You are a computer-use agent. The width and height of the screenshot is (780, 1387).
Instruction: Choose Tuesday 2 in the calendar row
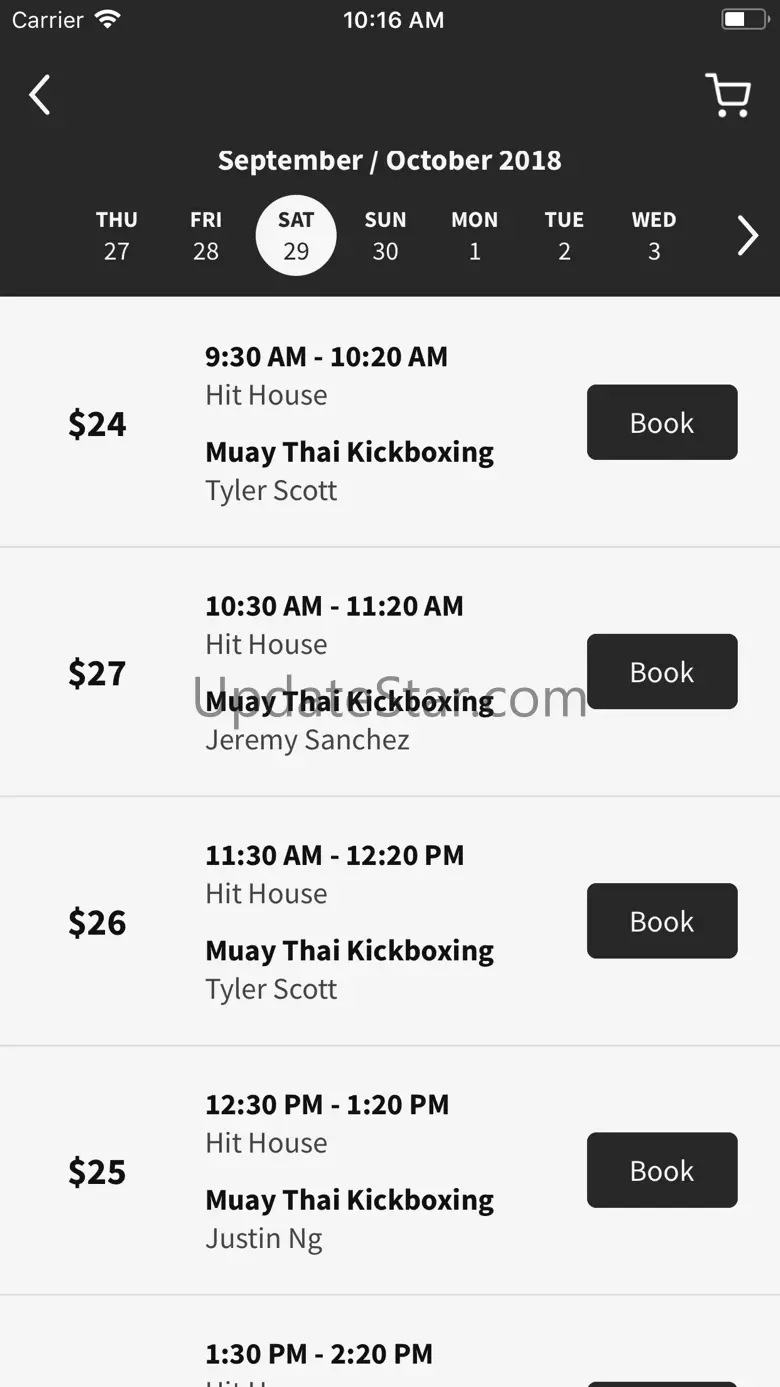point(564,236)
